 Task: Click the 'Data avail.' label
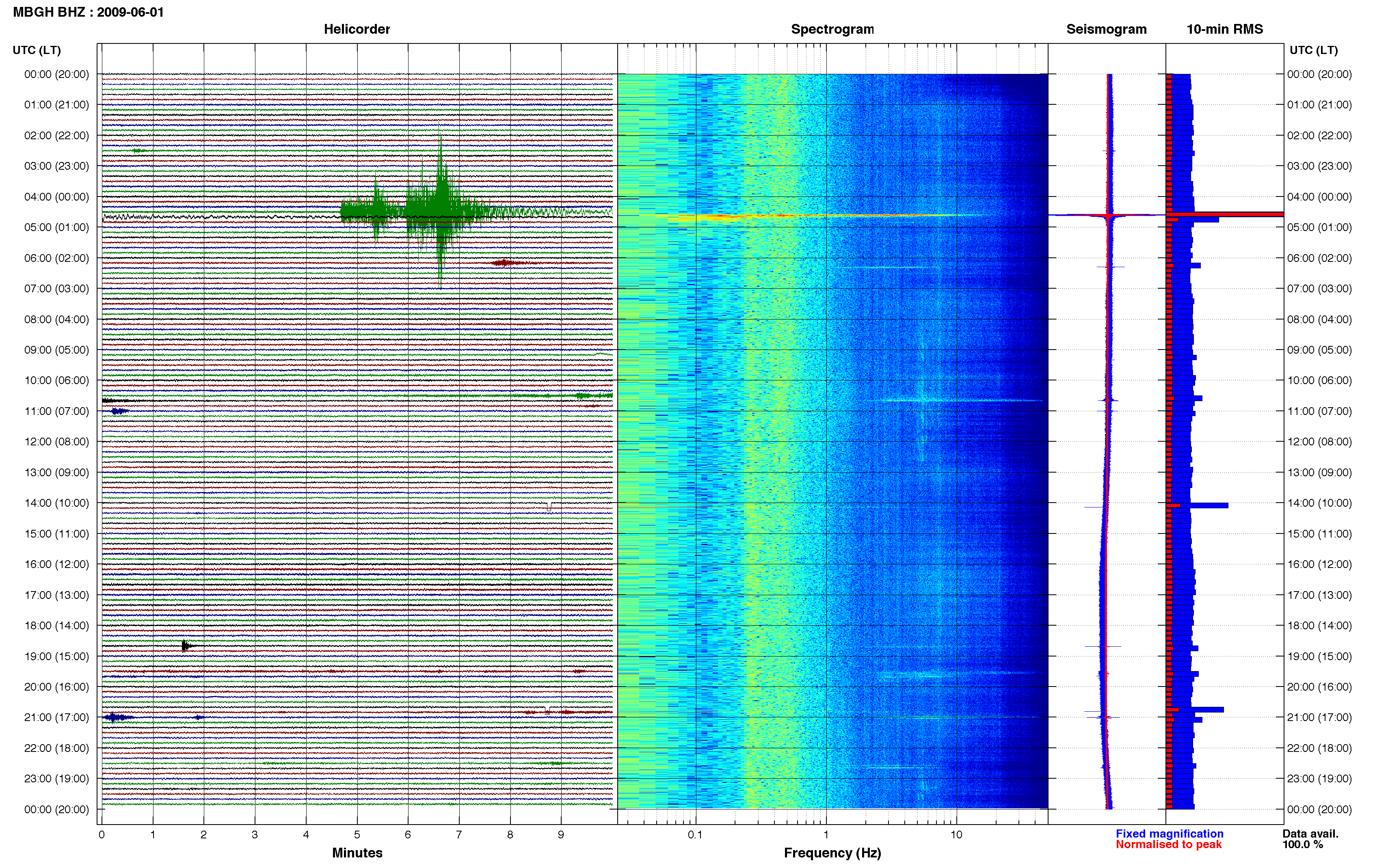pos(1310,833)
